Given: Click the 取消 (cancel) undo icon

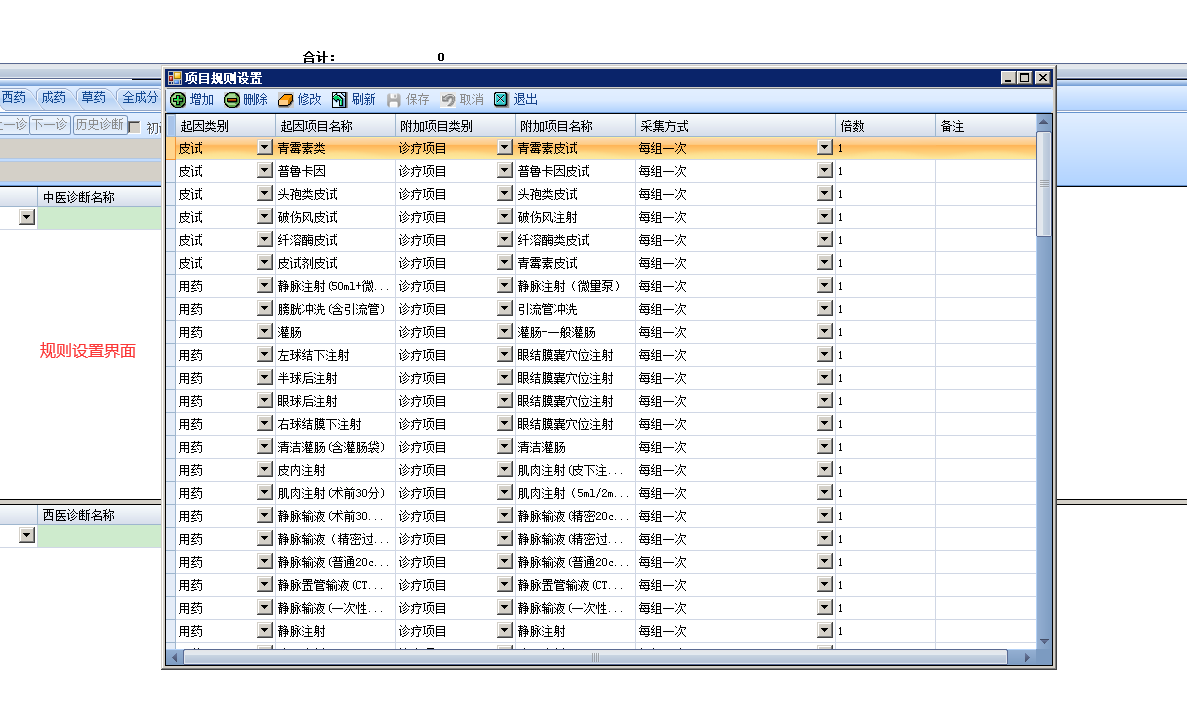Looking at the screenshot, I should (x=448, y=100).
